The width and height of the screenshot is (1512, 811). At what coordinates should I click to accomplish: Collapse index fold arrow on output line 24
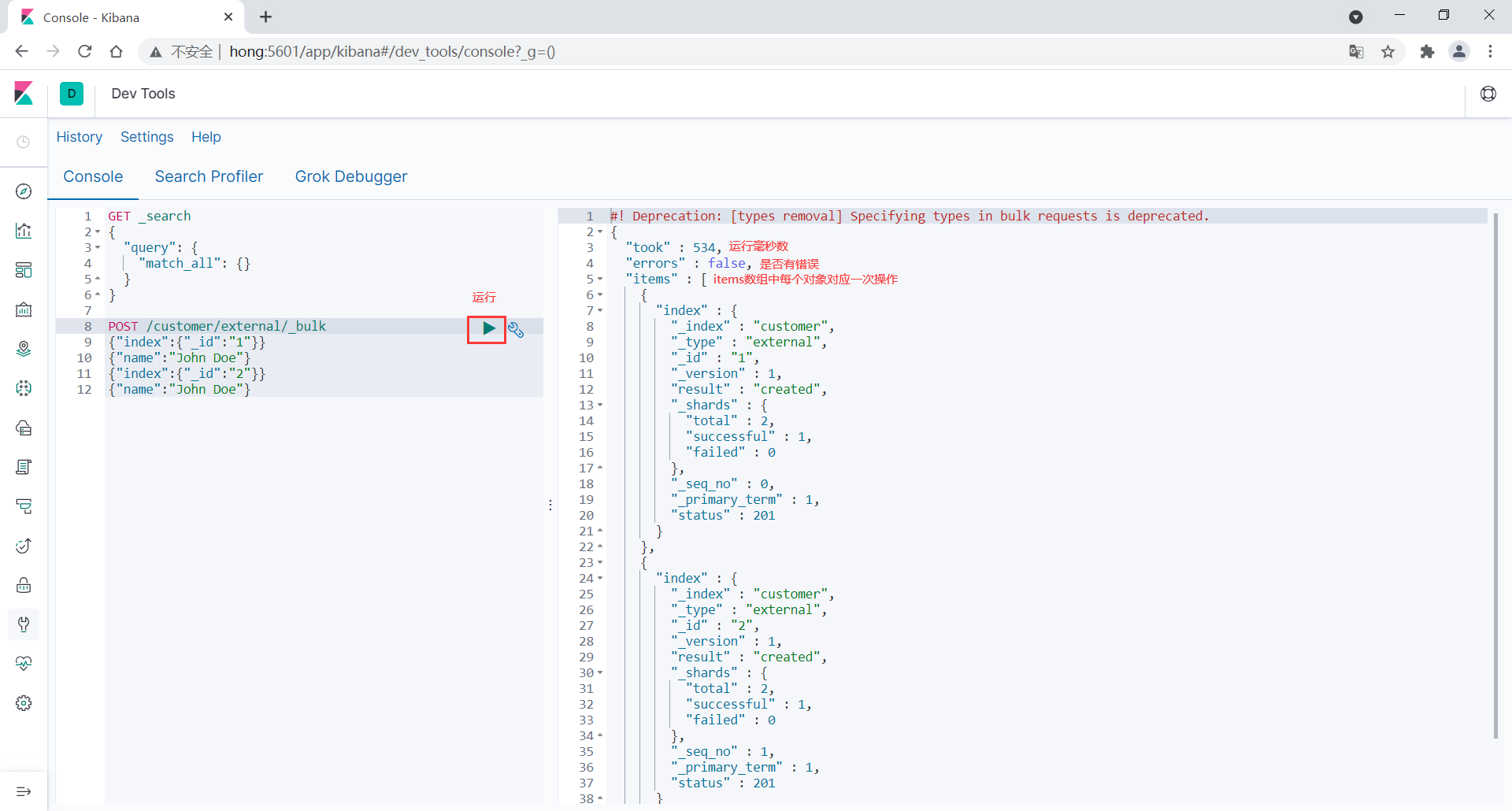pos(600,578)
